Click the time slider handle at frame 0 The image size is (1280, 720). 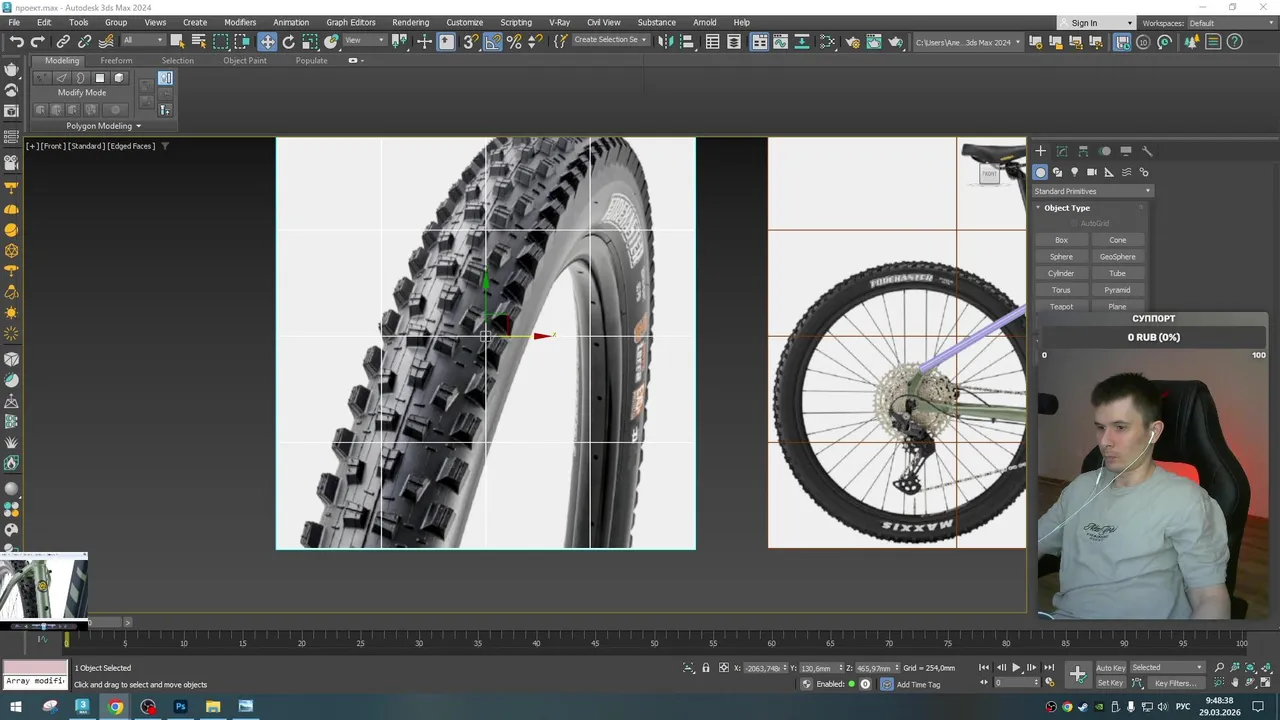67,640
